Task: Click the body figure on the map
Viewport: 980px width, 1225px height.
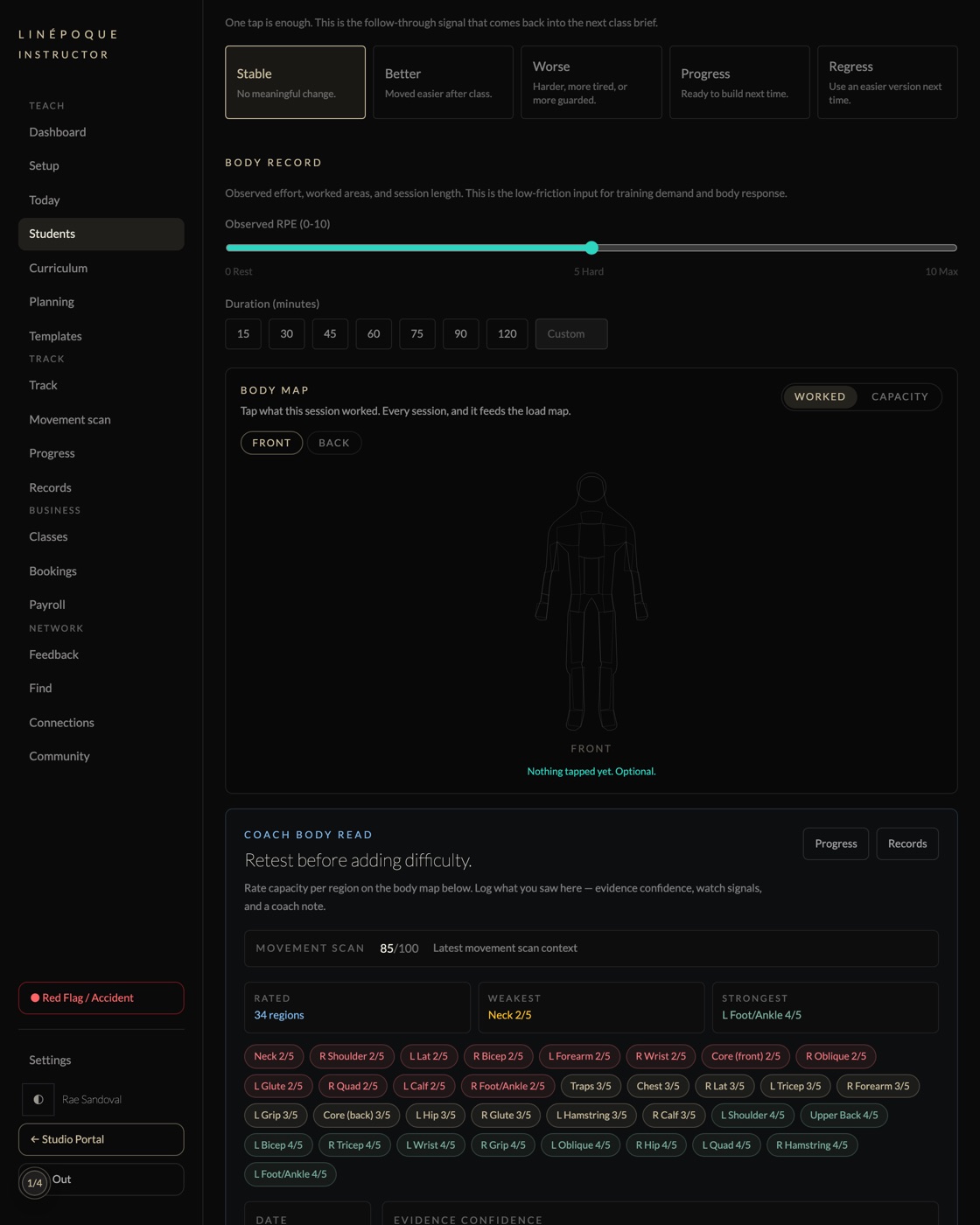Action: pyautogui.click(x=591, y=601)
